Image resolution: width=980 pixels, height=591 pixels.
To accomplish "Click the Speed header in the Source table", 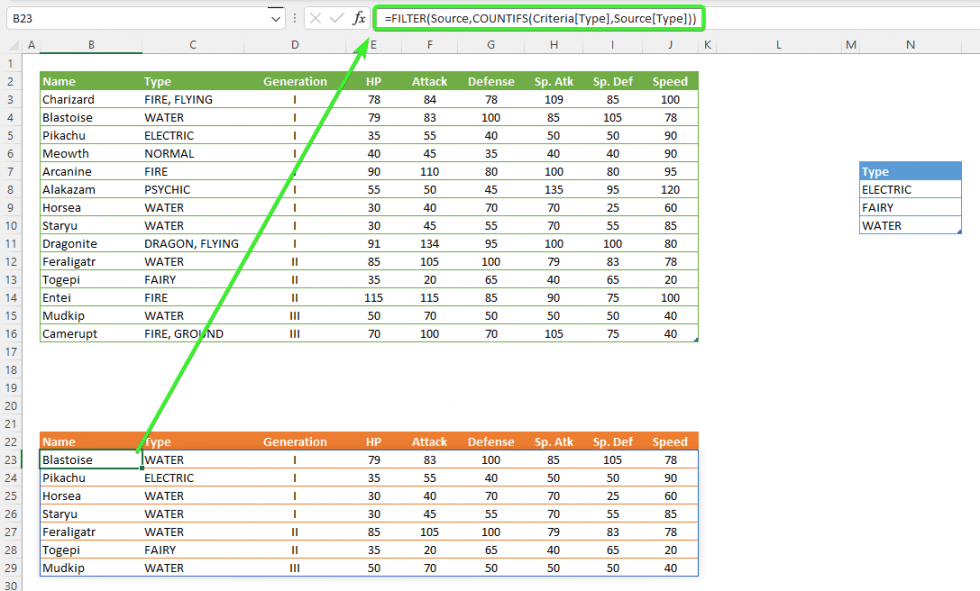I will tap(670, 81).
